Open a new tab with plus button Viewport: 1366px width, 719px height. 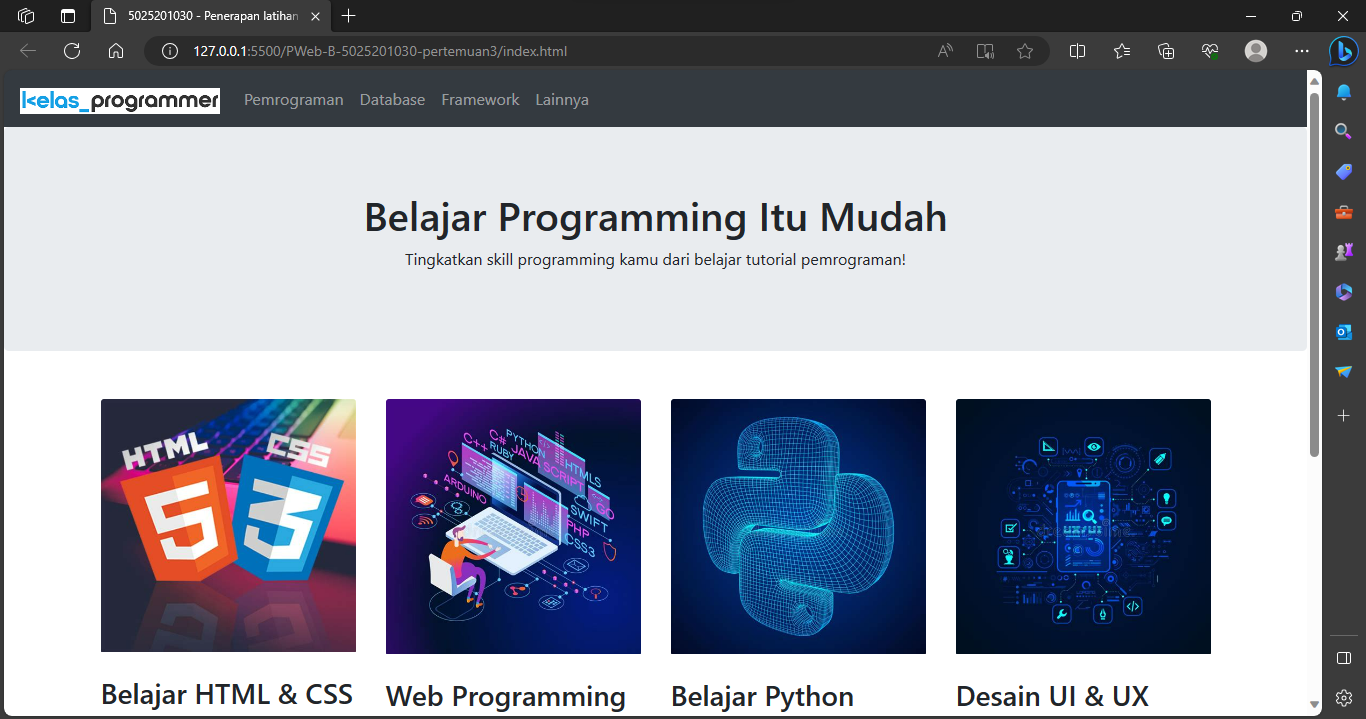[x=348, y=16]
